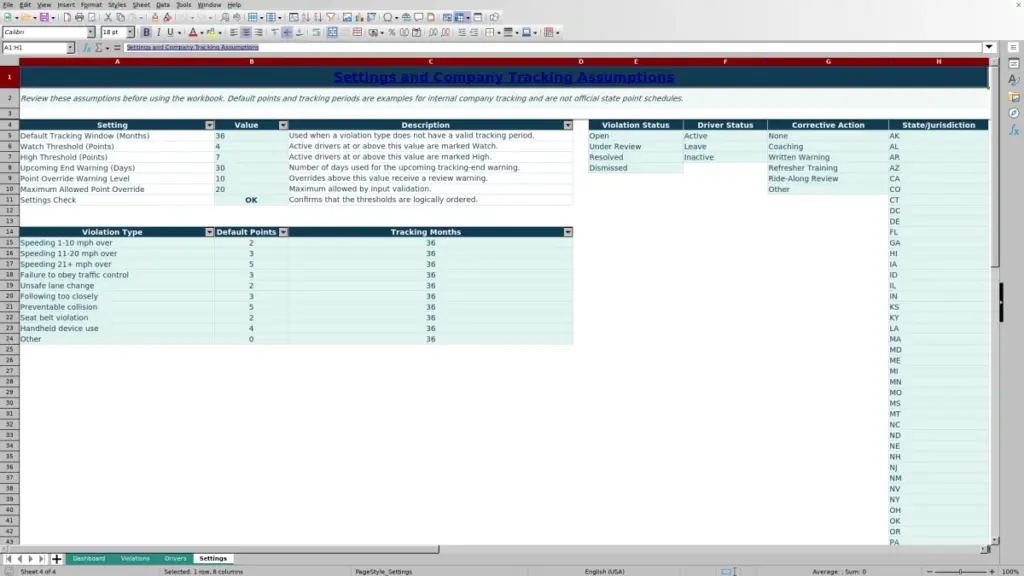Click the Preventable collision cell

pyautogui.click(x=117, y=307)
